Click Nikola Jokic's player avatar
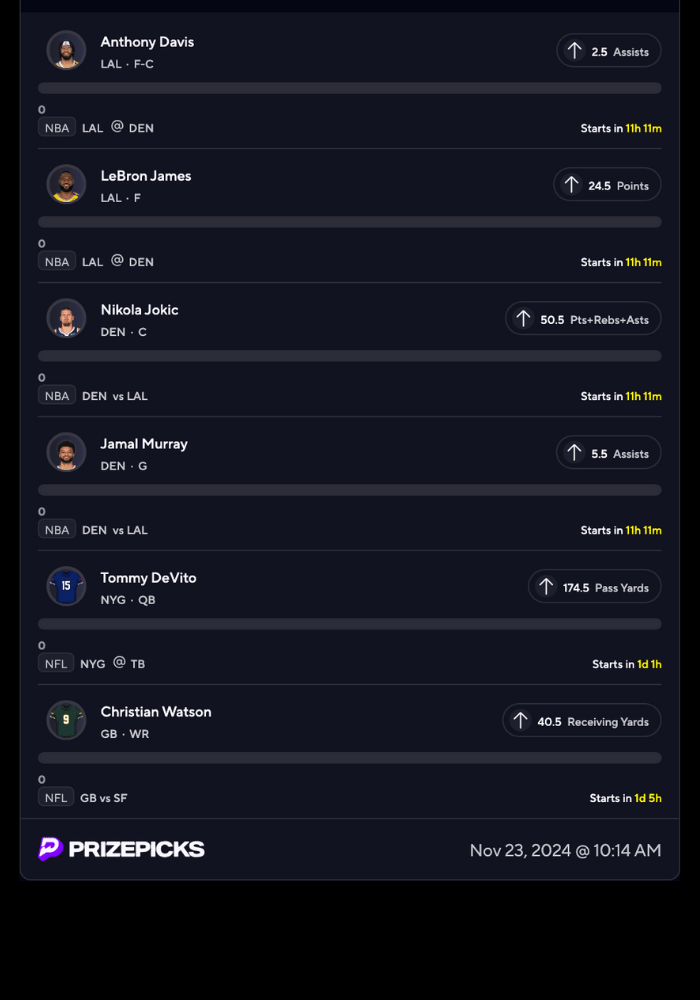The height and width of the screenshot is (1000, 700). (66, 318)
